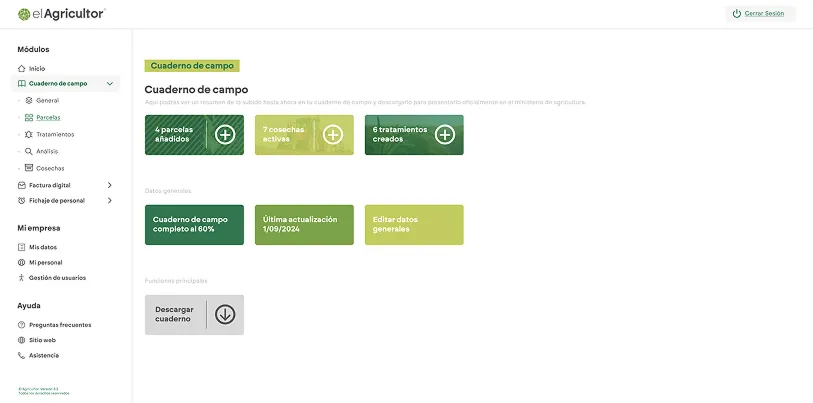This screenshot has height=403, width=813.
Task: Click the magnifier icon beside Análisis
Action: [29, 151]
